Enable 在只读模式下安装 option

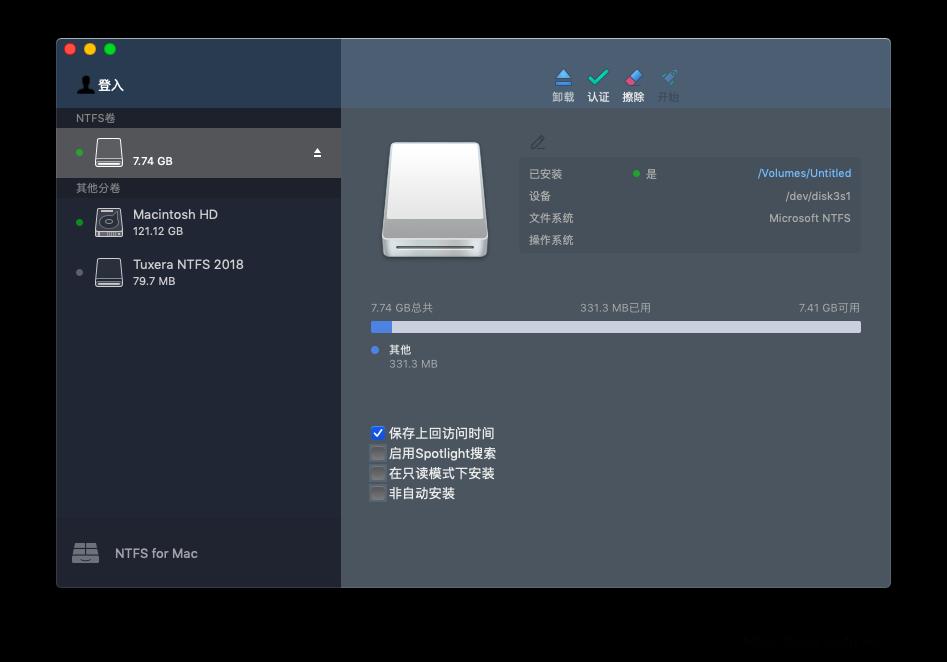[x=378, y=473]
